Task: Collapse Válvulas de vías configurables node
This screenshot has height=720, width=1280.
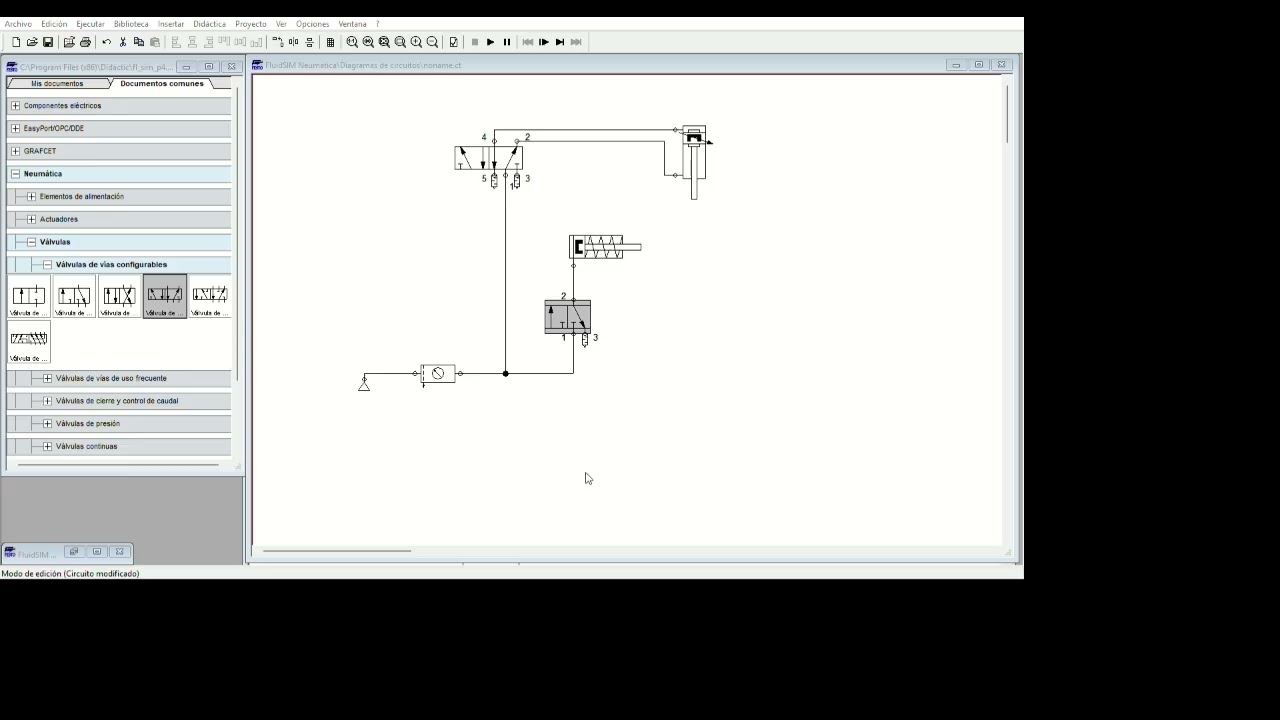Action: point(47,265)
